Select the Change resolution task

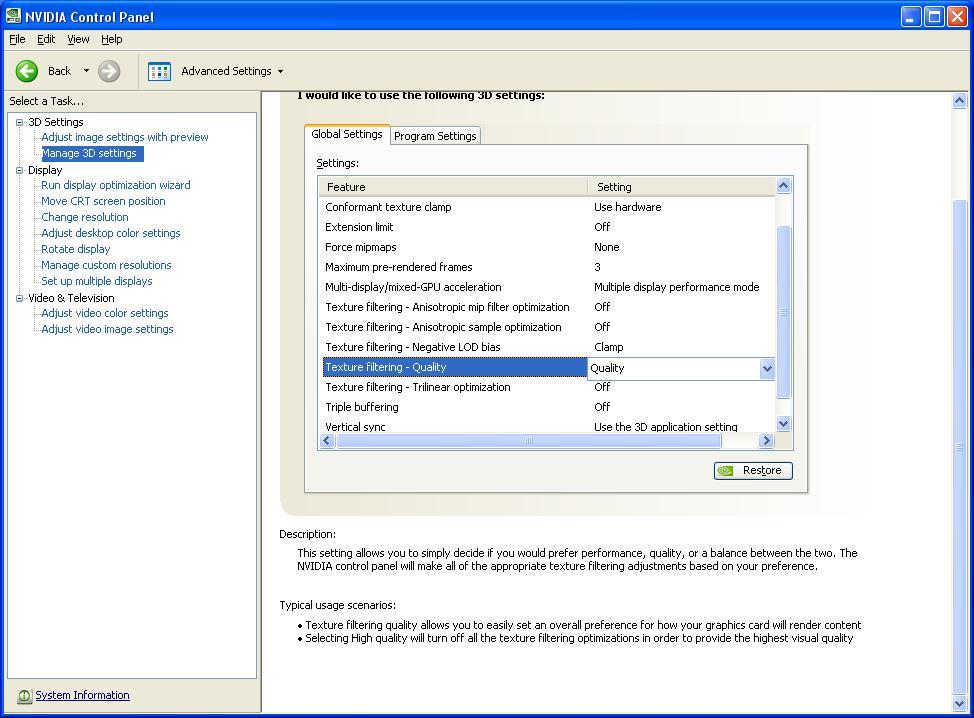click(x=83, y=217)
